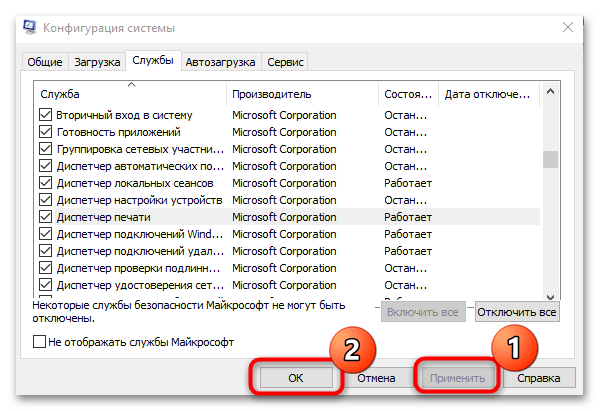This screenshot has height=411, width=600.
Task: Click the System Configuration title bar icon
Action: coord(29,27)
